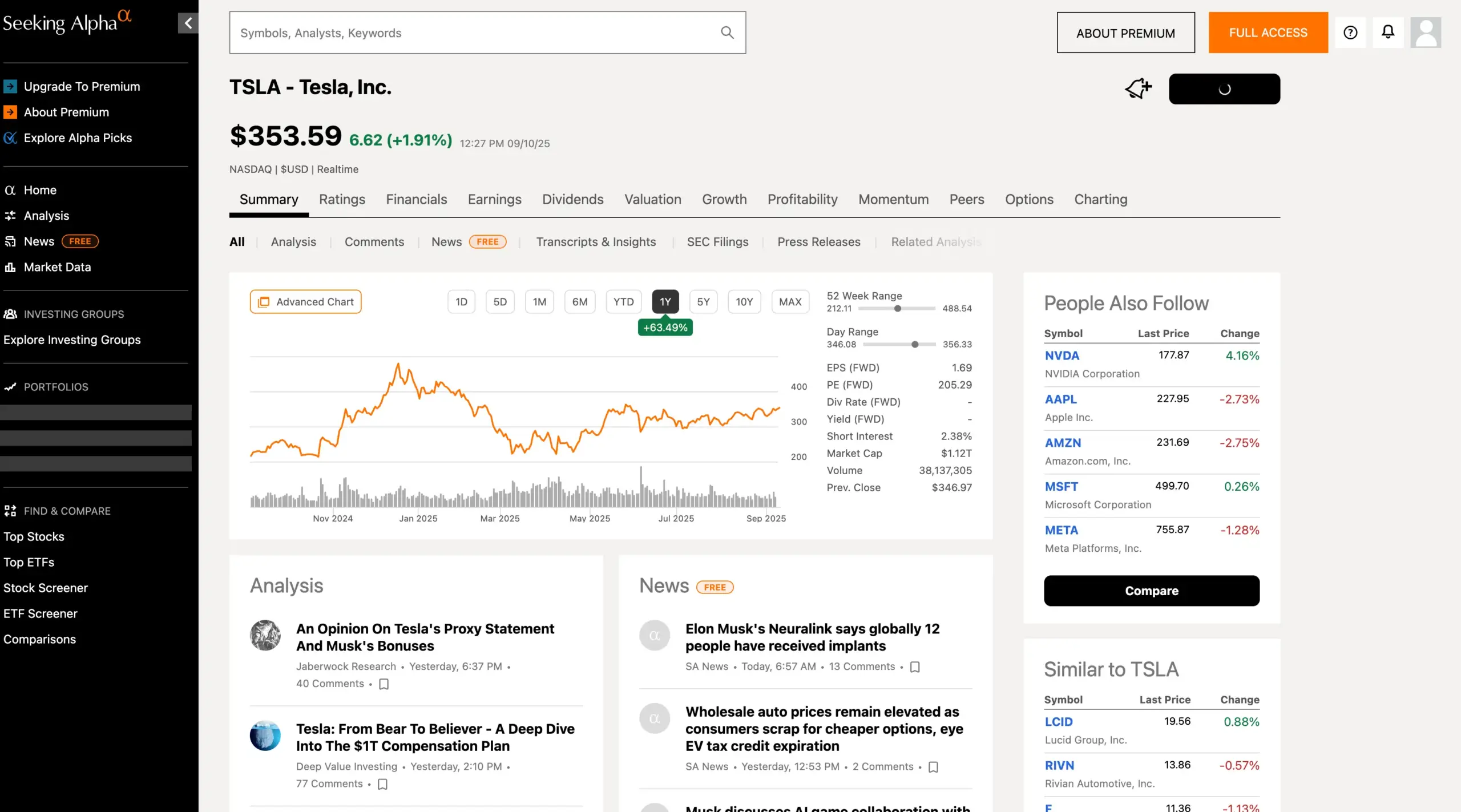Click the 52 Week Range slider marker
The image size is (1461, 812).
(898, 309)
